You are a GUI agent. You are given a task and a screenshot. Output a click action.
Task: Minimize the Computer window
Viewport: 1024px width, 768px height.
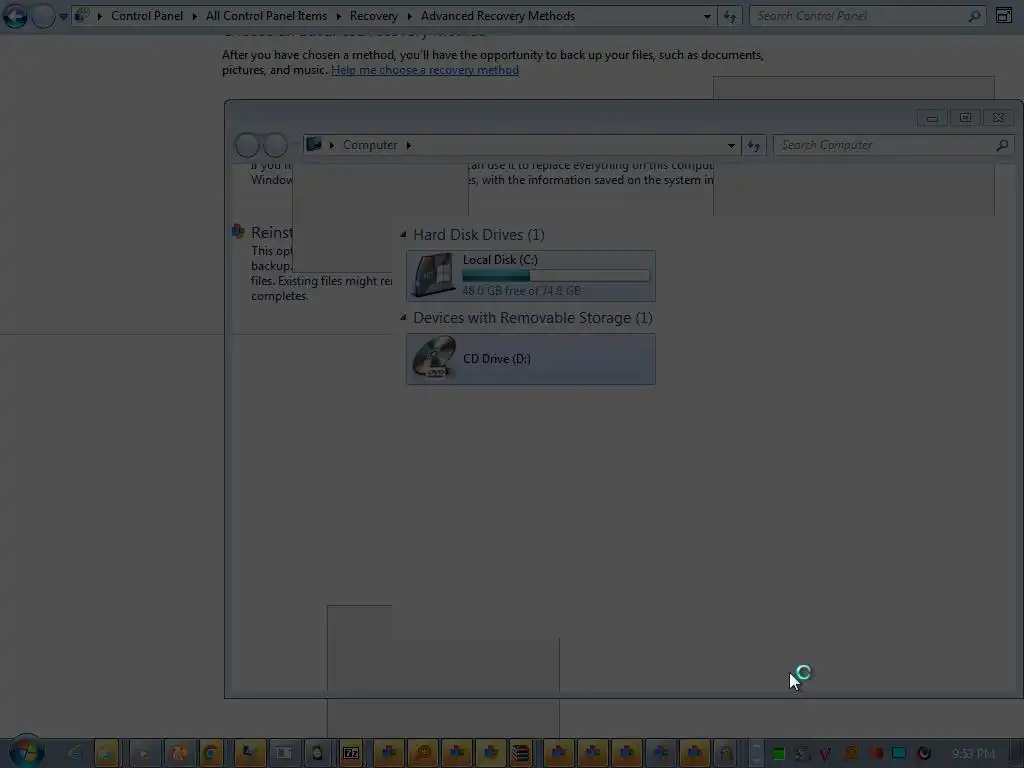[x=933, y=118]
